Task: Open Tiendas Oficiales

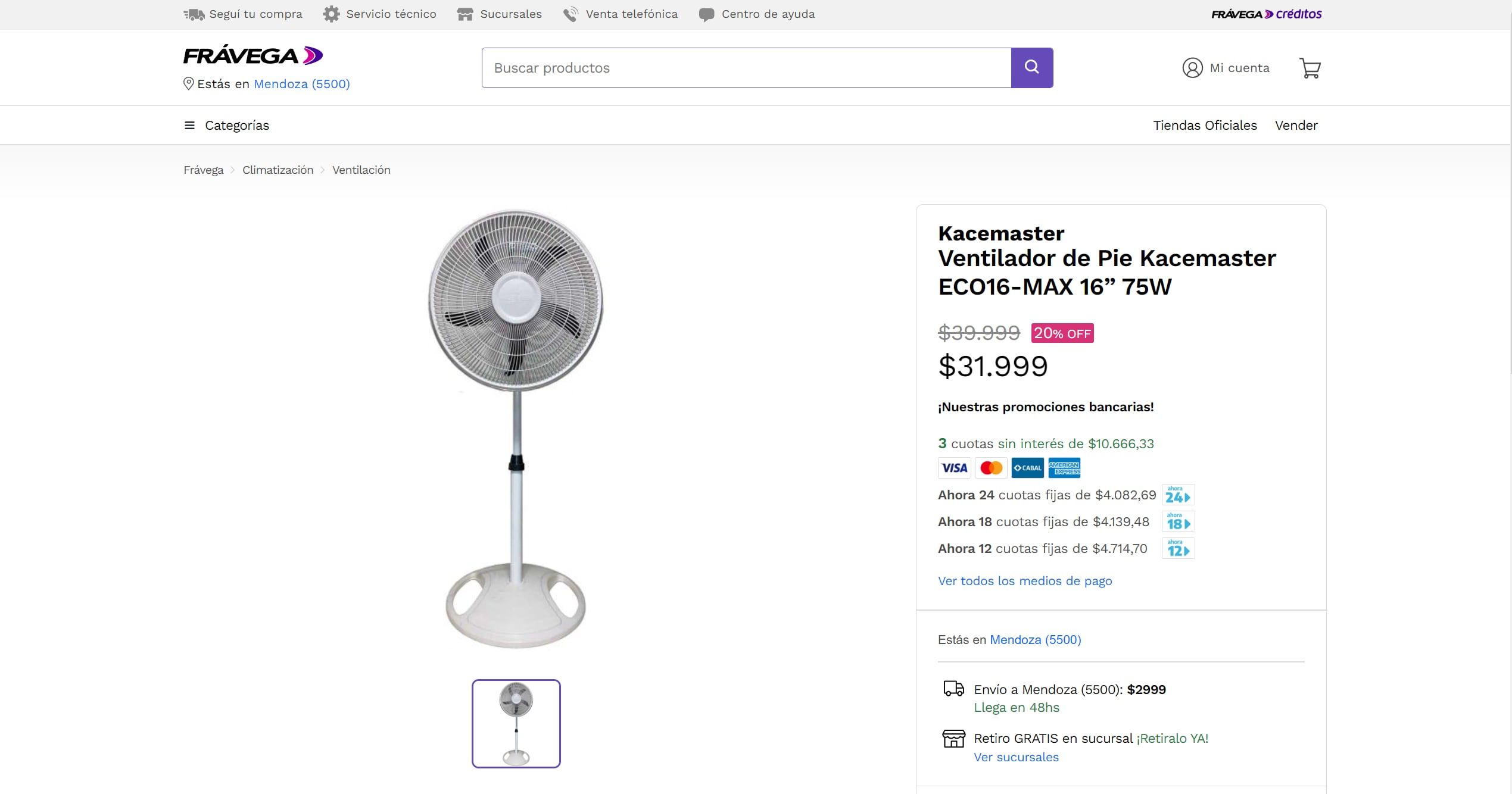Action: pos(1205,125)
